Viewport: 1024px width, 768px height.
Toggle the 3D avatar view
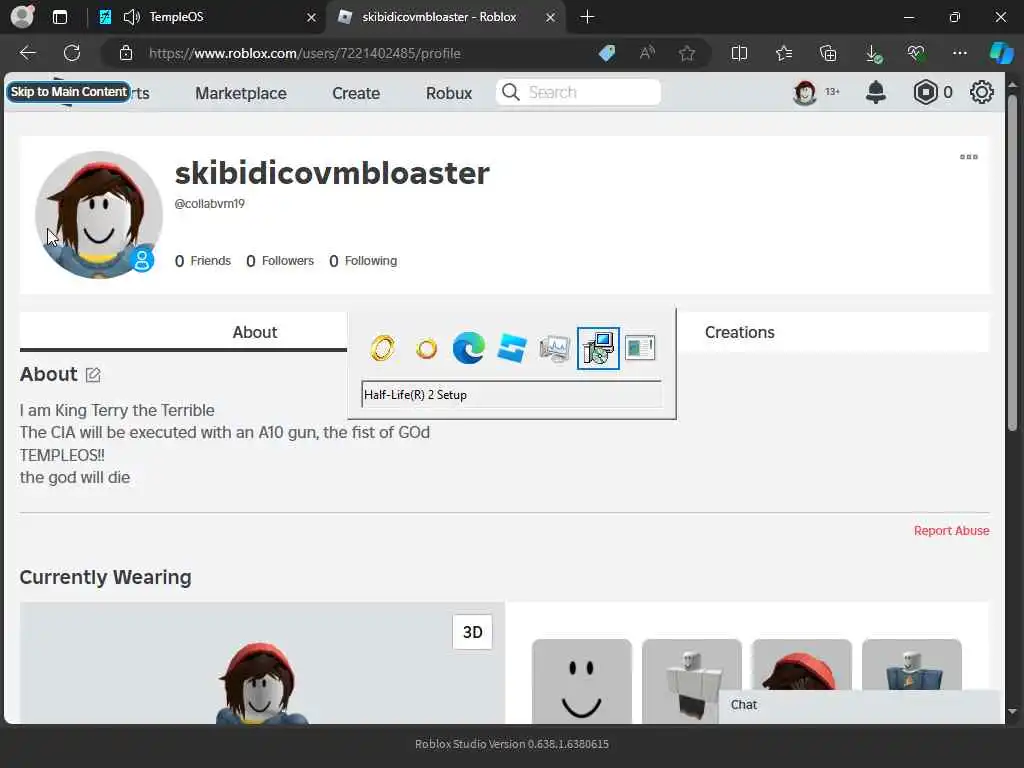pos(472,632)
